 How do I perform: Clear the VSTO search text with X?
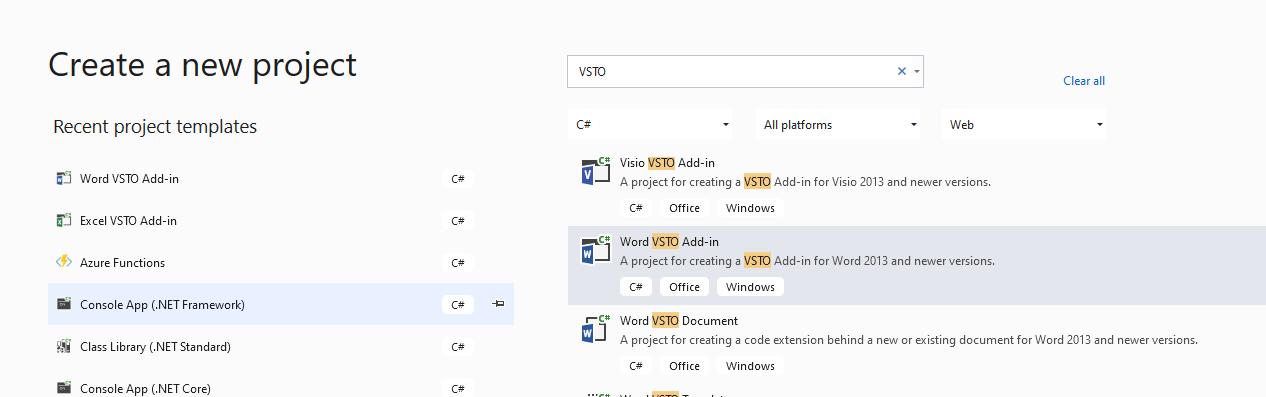point(902,71)
